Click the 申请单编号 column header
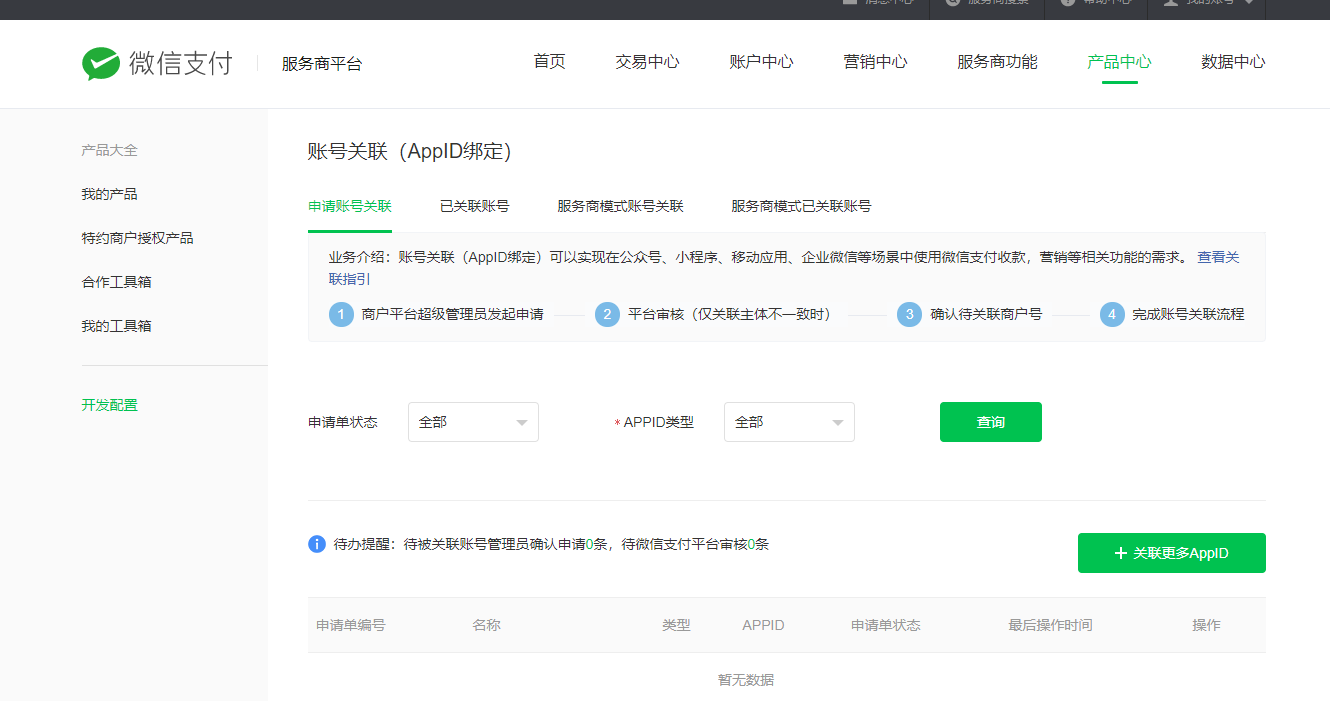Image resolution: width=1330 pixels, height=701 pixels. pyautogui.click(x=351, y=625)
